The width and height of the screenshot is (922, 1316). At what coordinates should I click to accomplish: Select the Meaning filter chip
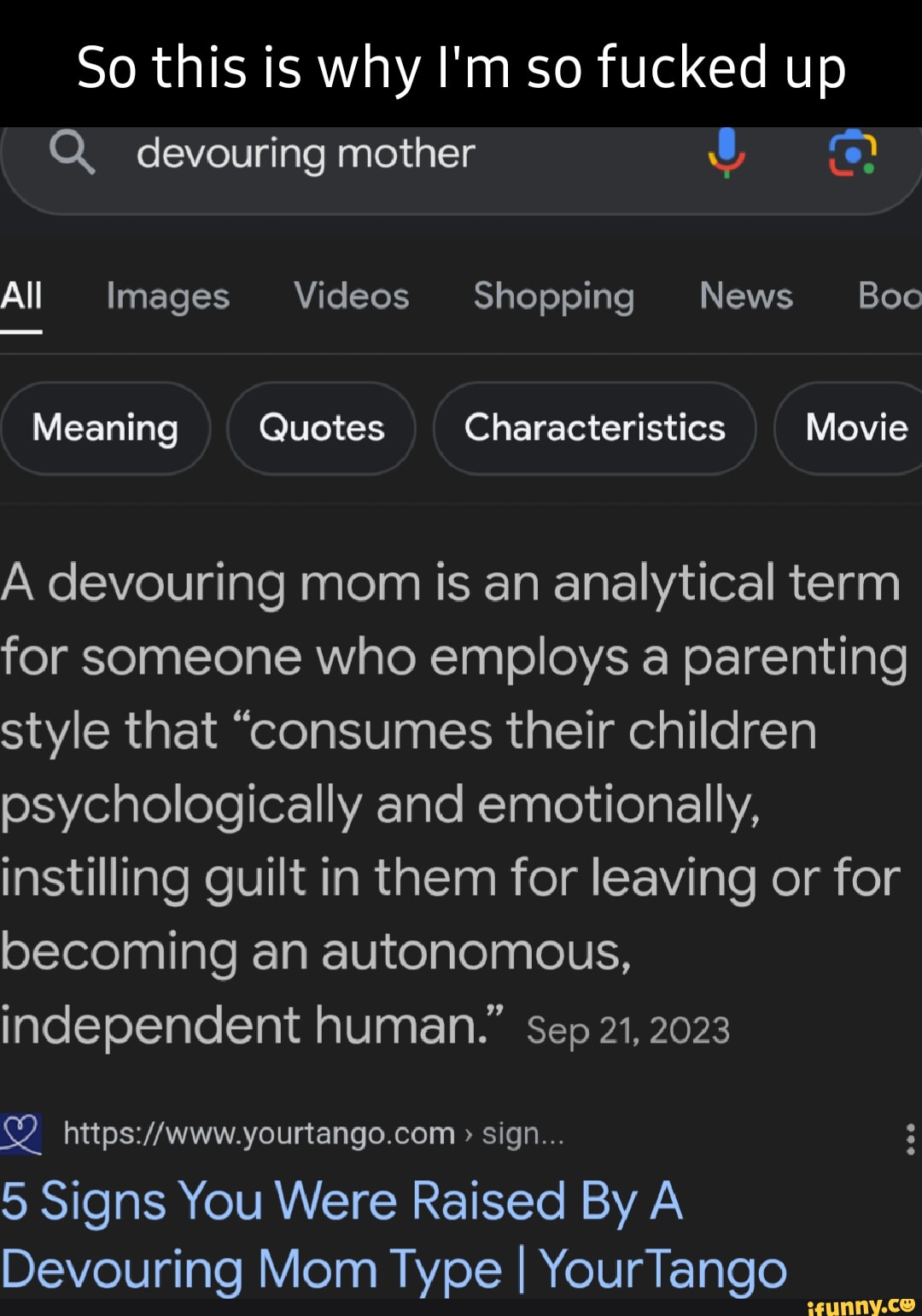[x=106, y=428]
